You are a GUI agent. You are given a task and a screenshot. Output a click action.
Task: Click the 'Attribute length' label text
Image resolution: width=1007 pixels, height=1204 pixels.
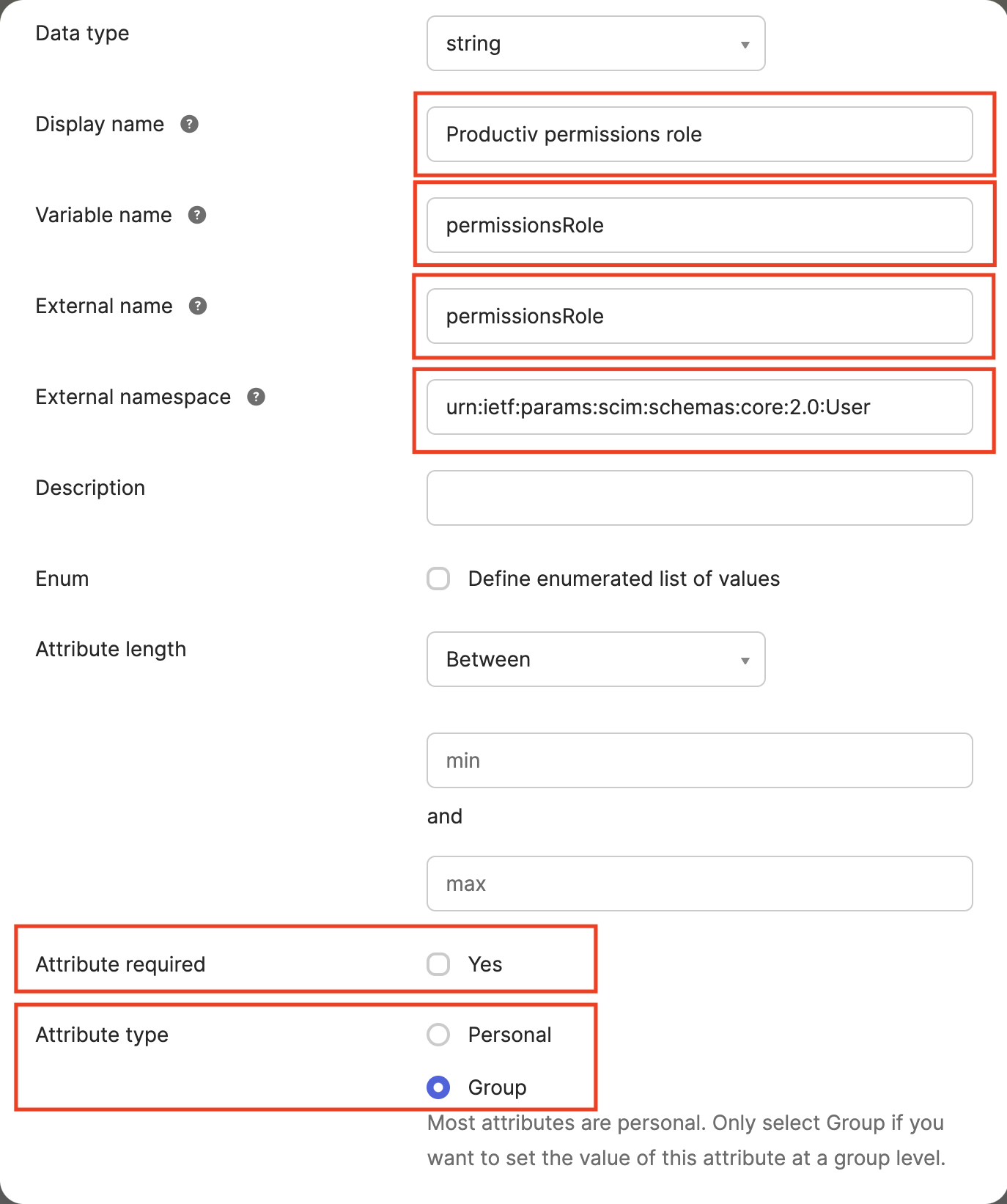(x=111, y=649)
